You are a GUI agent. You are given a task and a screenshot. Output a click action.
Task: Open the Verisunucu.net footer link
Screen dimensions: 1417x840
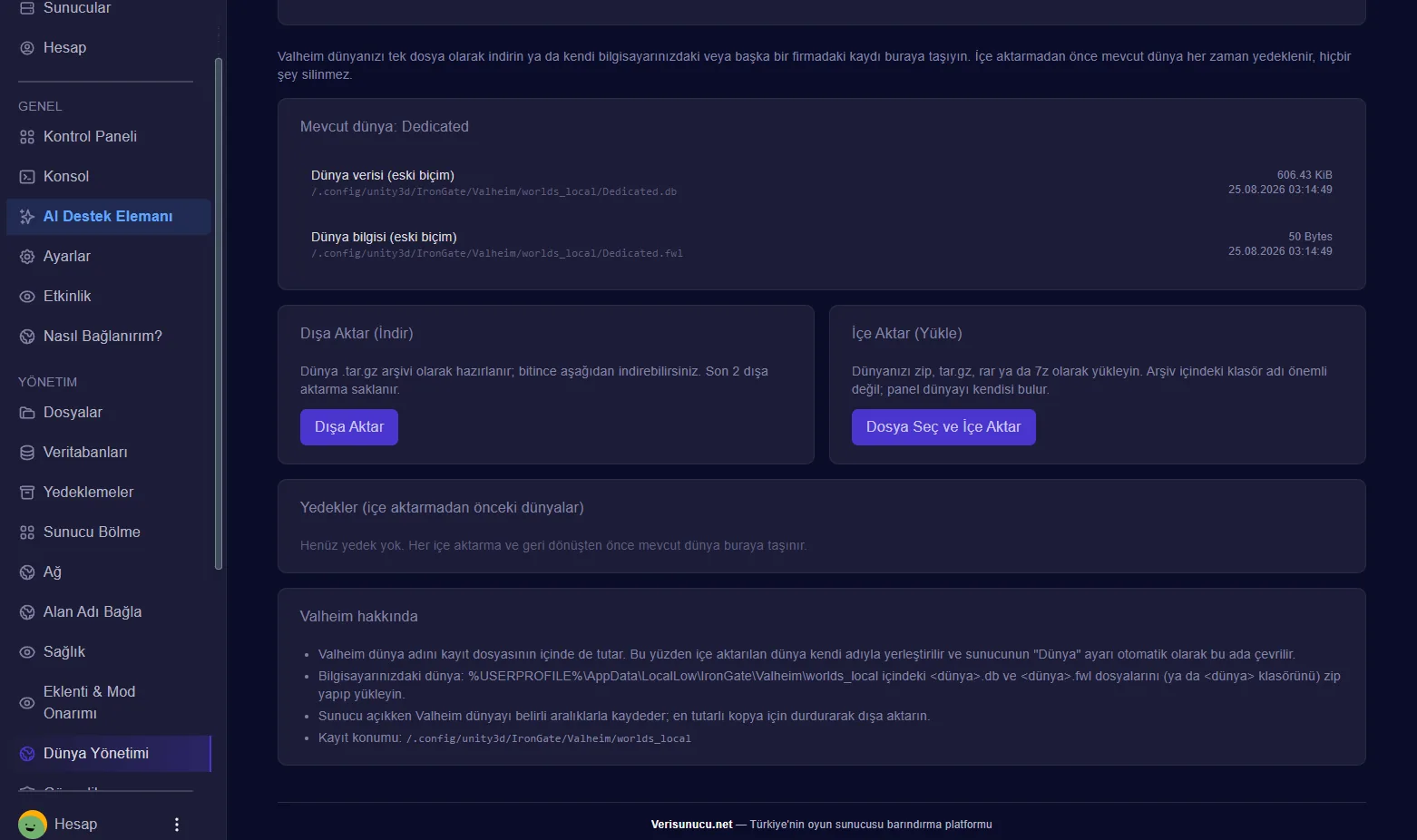(x=691, y=825)
